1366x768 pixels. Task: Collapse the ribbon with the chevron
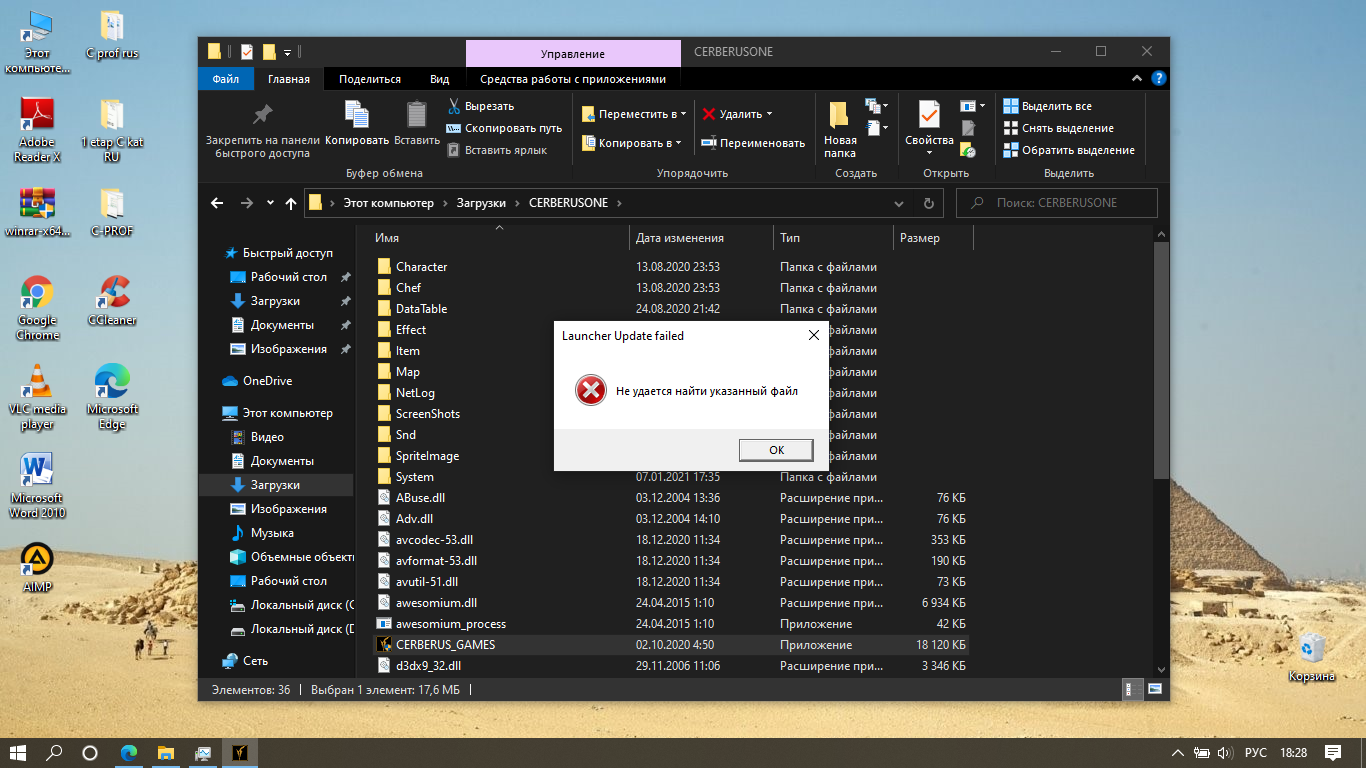(1136, 79)
